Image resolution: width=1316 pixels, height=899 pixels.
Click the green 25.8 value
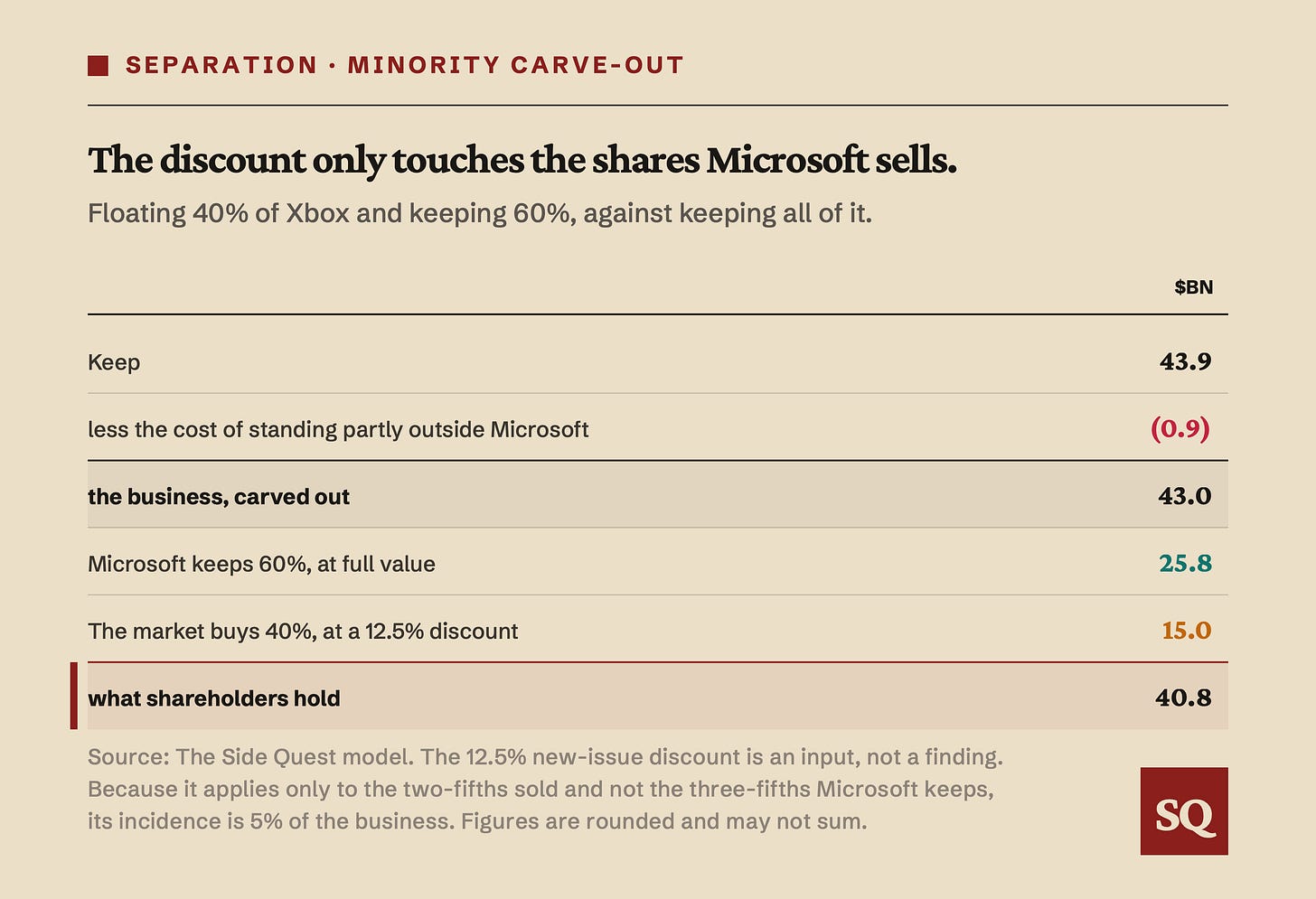tap(1185, 564)
